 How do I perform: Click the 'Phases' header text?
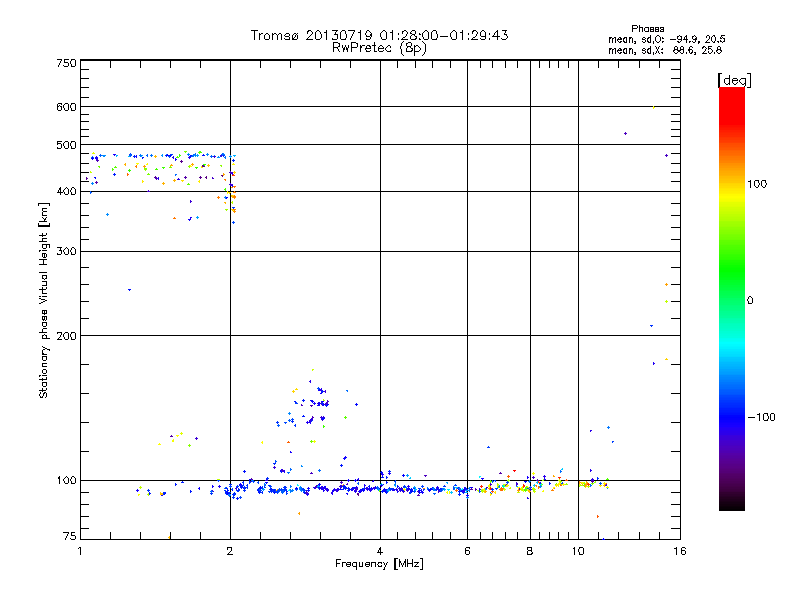pos(647,29)
